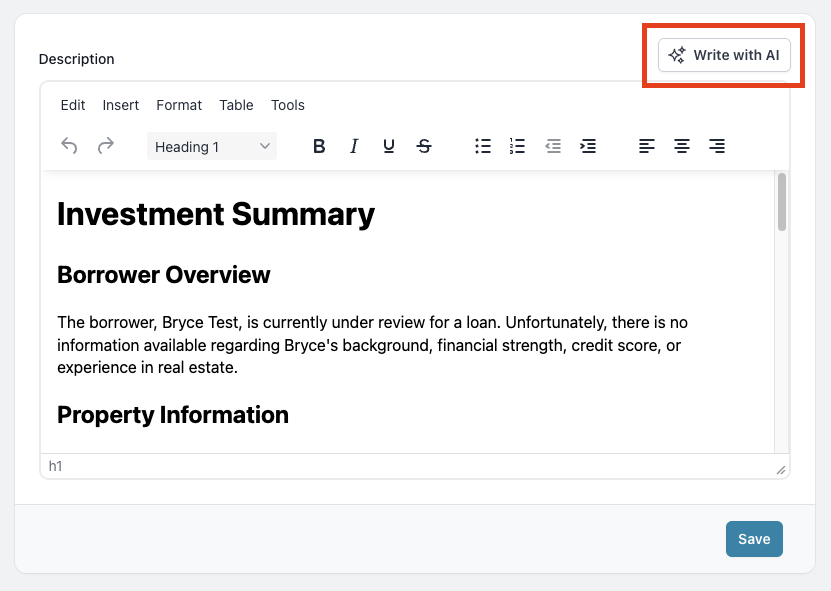
Task: Toggle italic formatting
Action: (354, 146)
